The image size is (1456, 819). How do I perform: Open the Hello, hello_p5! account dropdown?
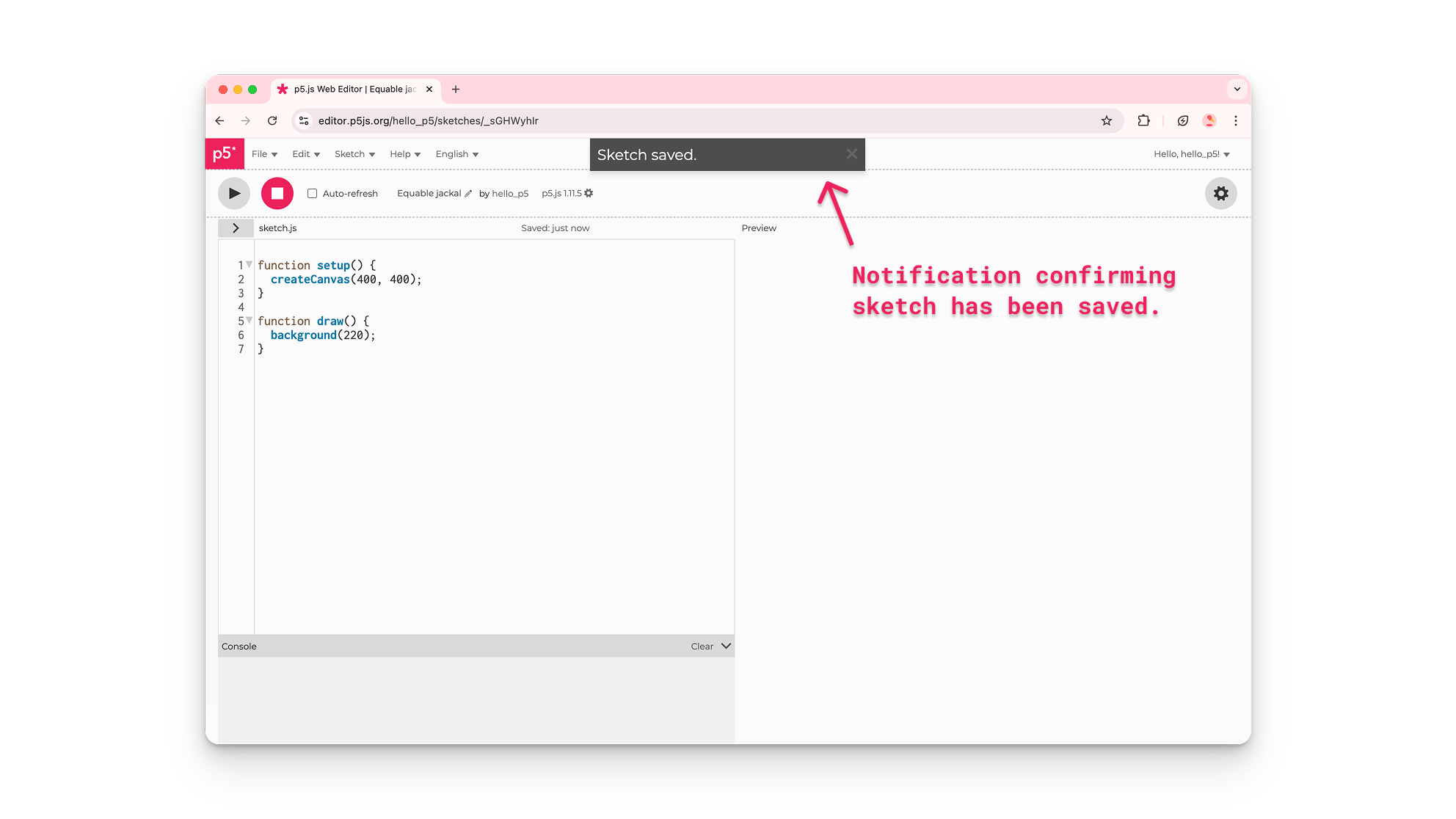tap(1191, 154)
